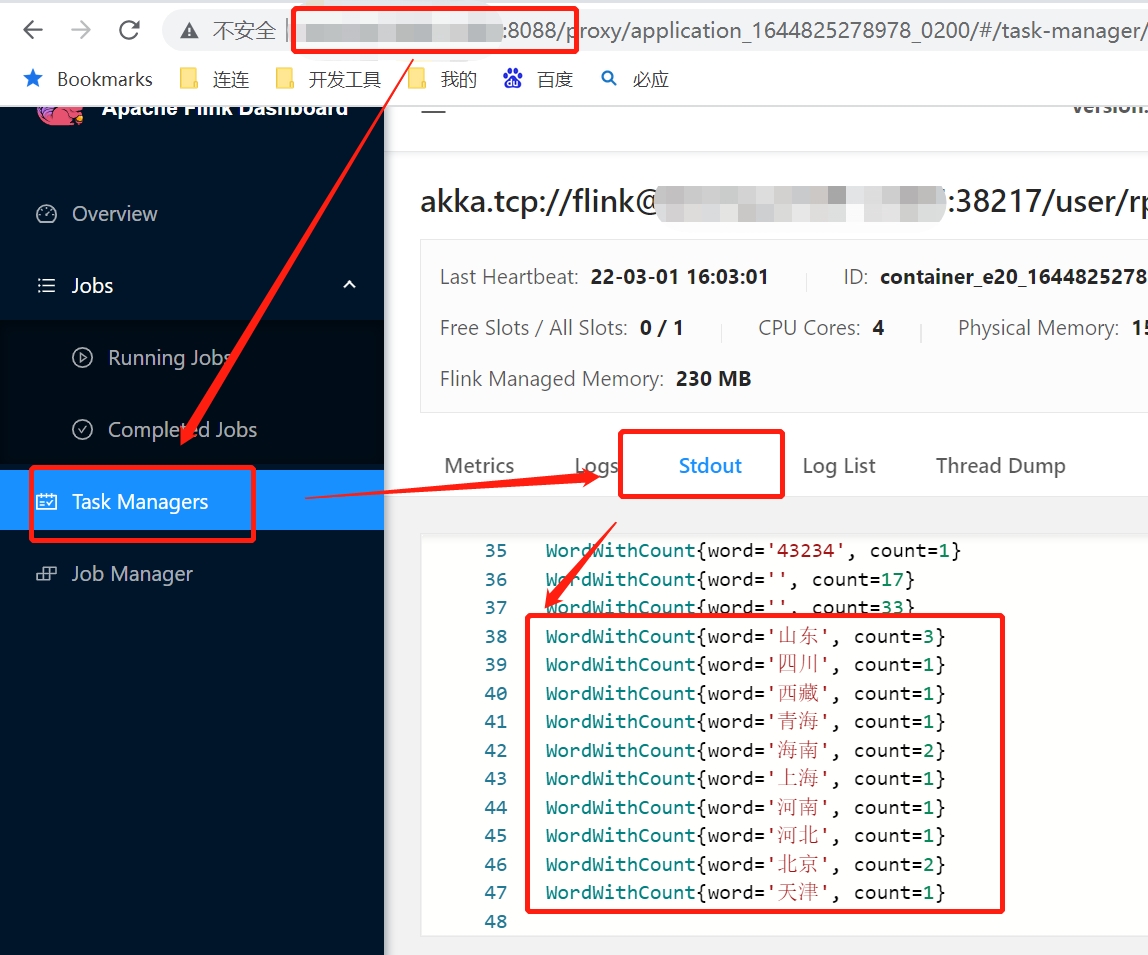Viewport: 1148px width, 955px height.
Task: Click the Physical Memory label
Action: [1038, 328]
